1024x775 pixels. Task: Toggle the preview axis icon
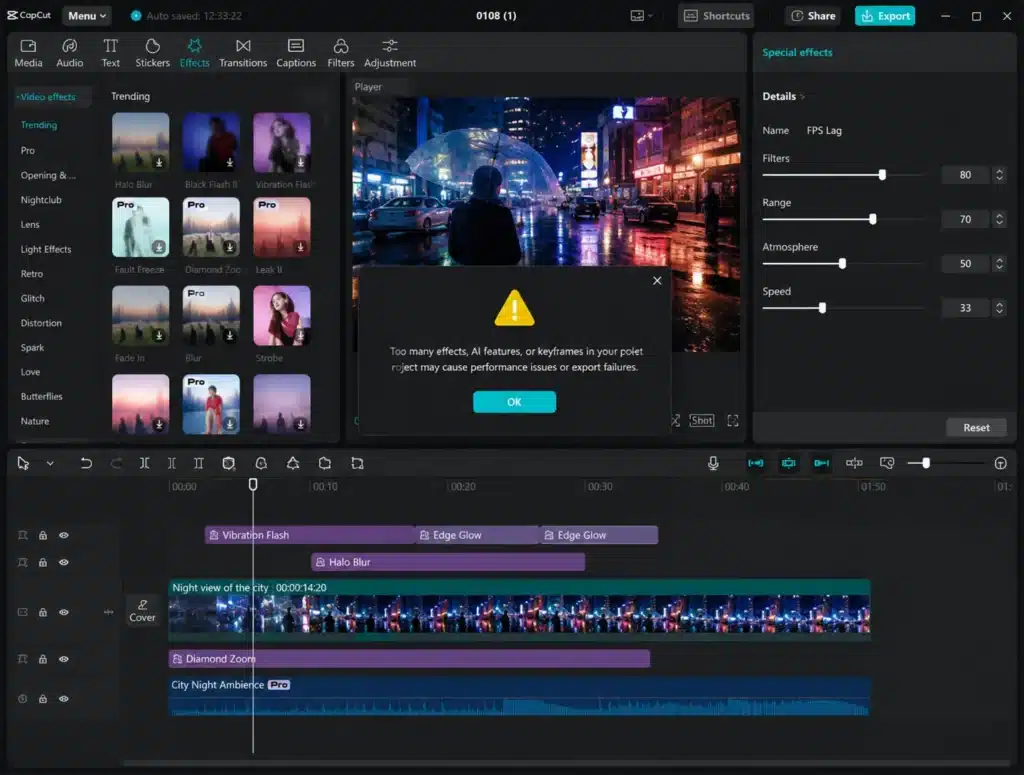(x=854, y=464)
